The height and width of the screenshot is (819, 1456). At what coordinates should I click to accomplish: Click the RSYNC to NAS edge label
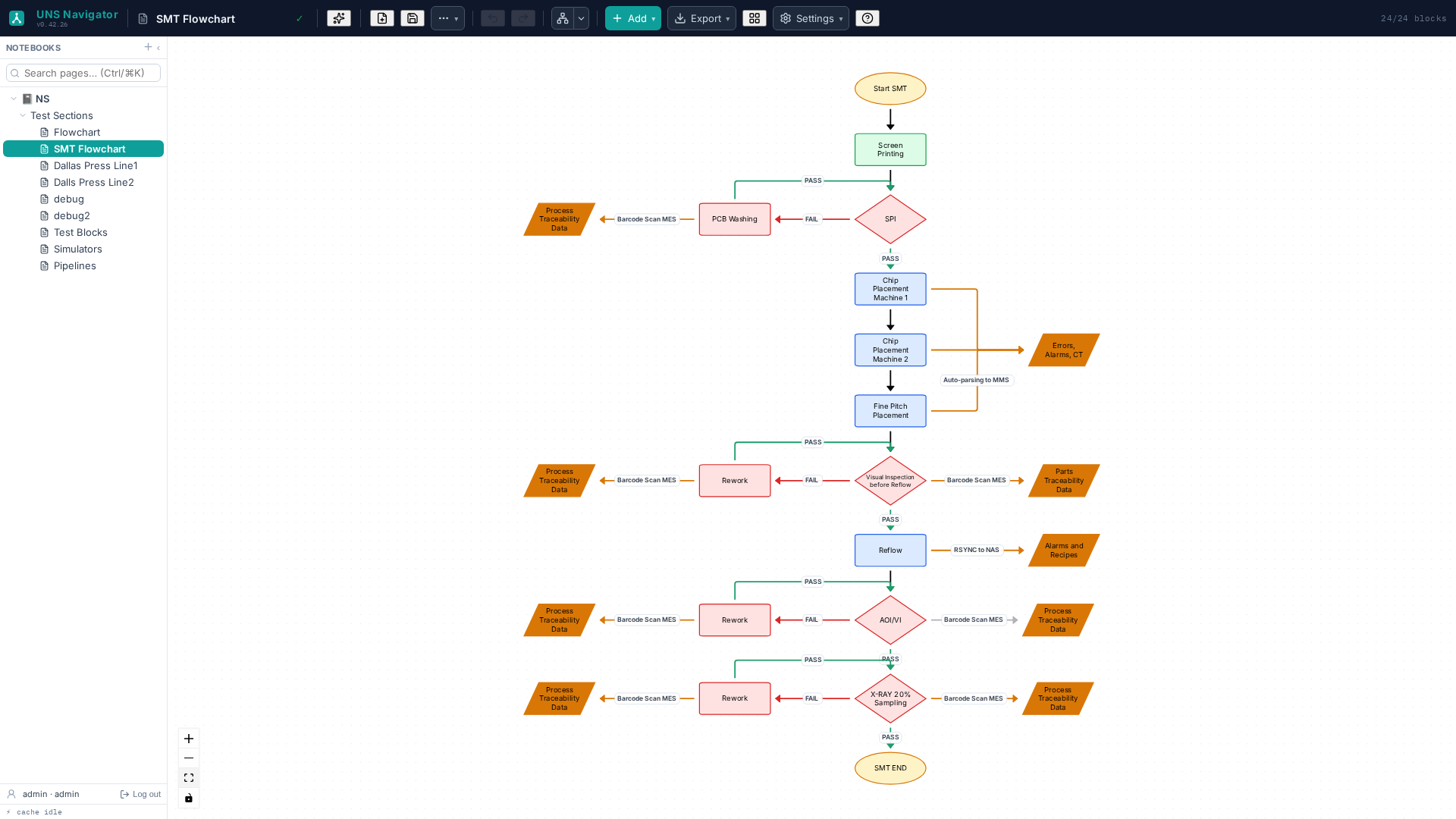[x=976, y=550]
